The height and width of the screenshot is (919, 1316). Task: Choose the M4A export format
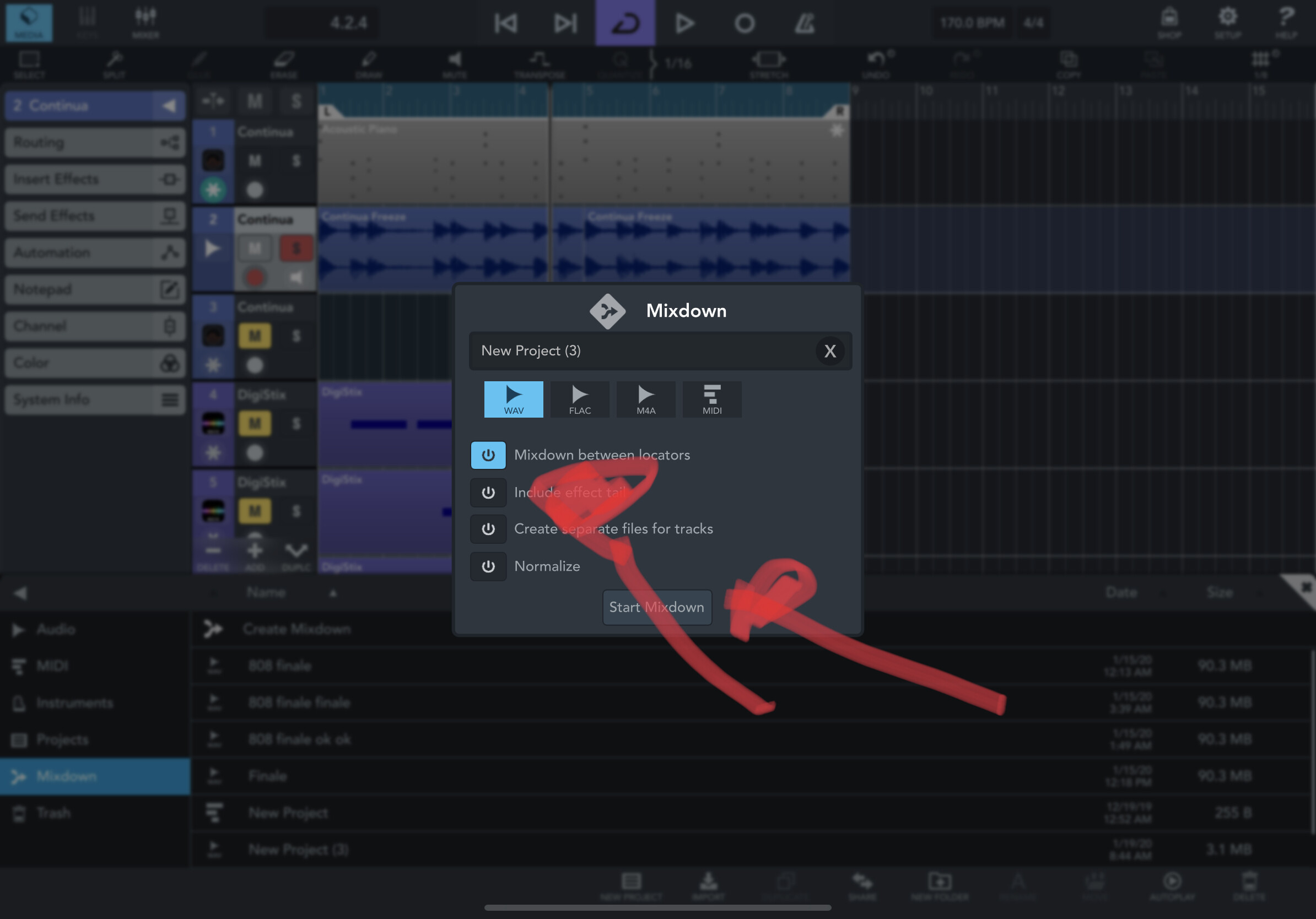coord(645,399)
